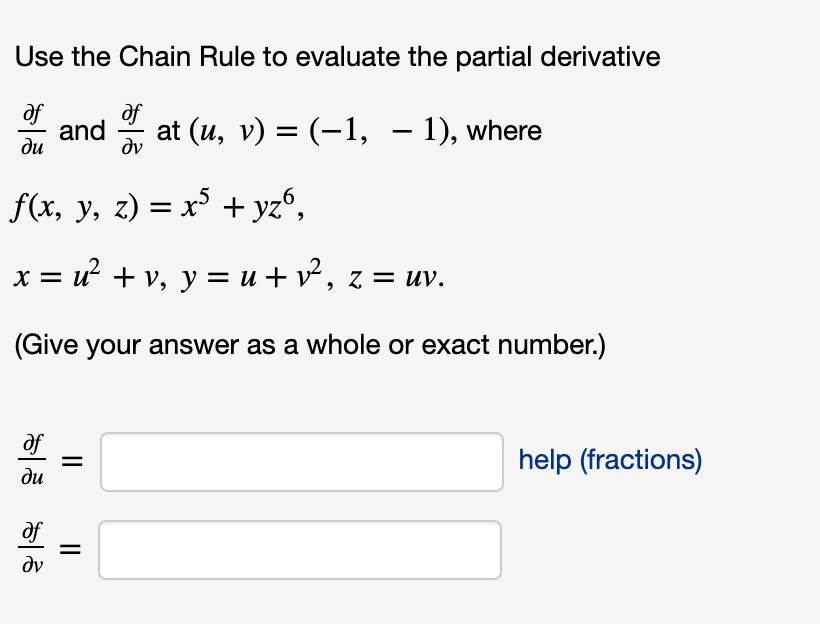Viewport: 820px width, 624px height.
Task: Select the ∂f/∂u fraction label
Action: pyautogui.click(x=32, y=461)
